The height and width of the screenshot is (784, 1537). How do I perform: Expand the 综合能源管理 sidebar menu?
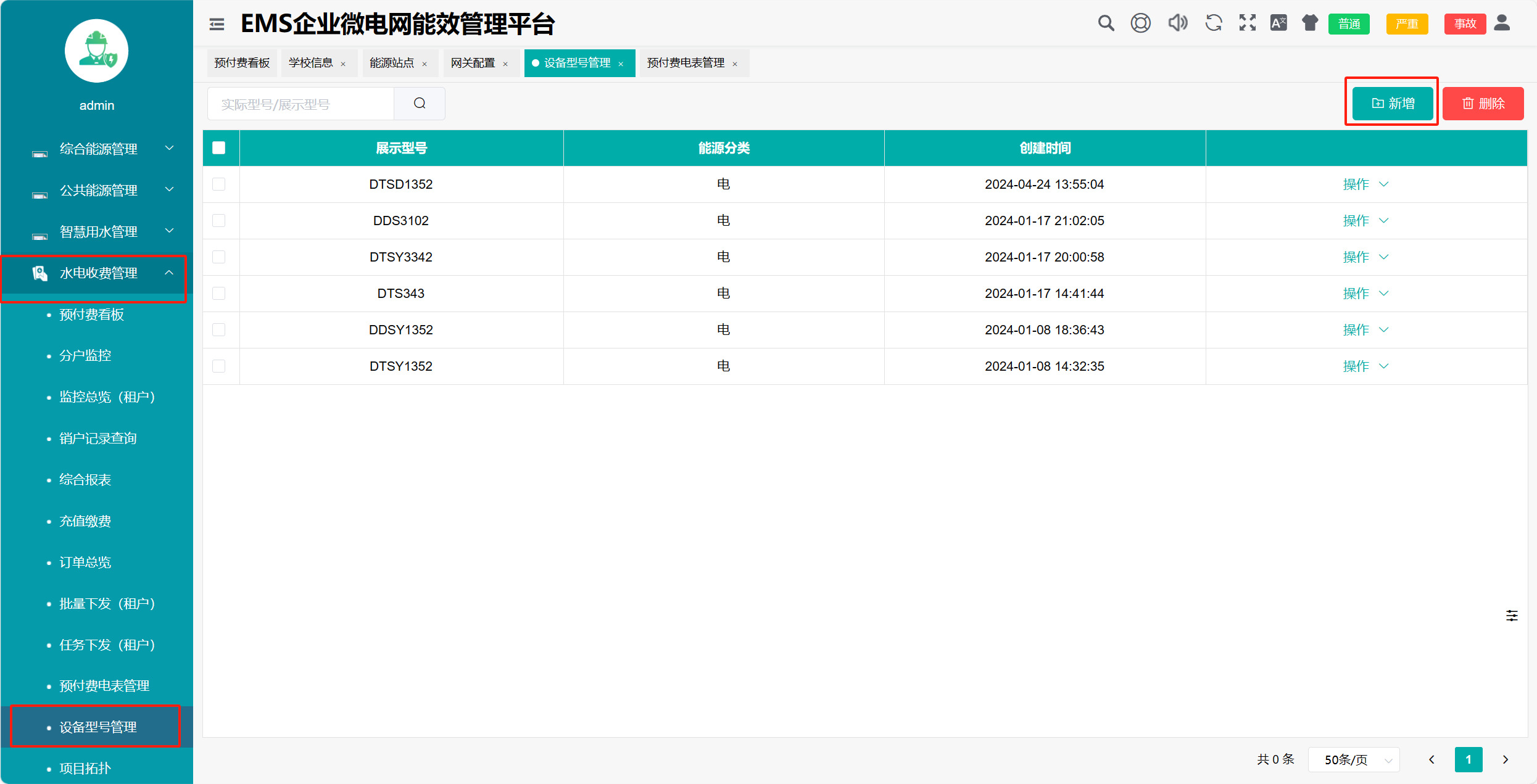(99, 149)
